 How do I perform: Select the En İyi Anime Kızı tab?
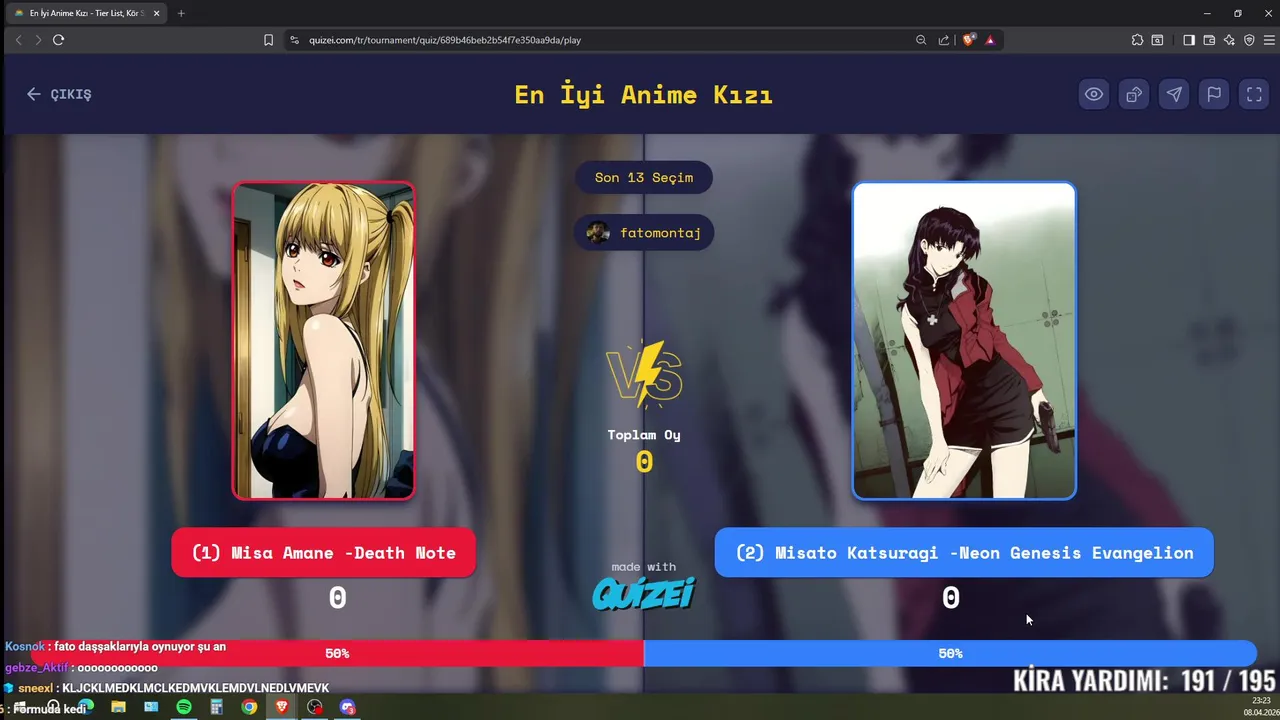coord(86,13)
